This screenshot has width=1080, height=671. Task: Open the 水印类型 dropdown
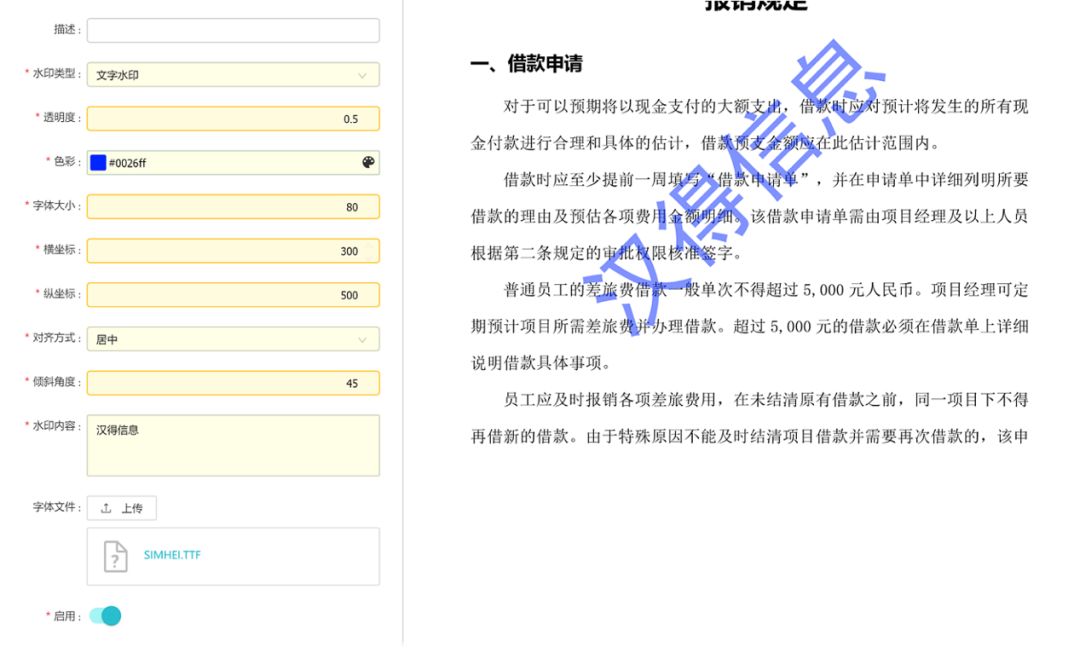click(232, 75)
